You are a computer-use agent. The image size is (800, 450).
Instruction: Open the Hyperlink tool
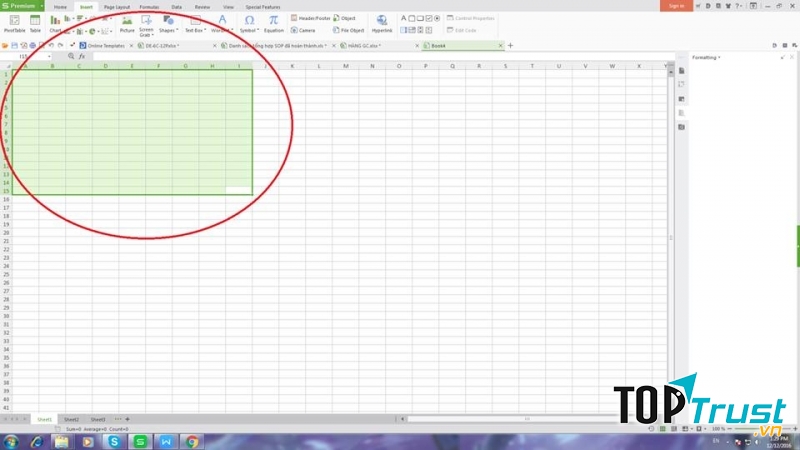[382, 22]
